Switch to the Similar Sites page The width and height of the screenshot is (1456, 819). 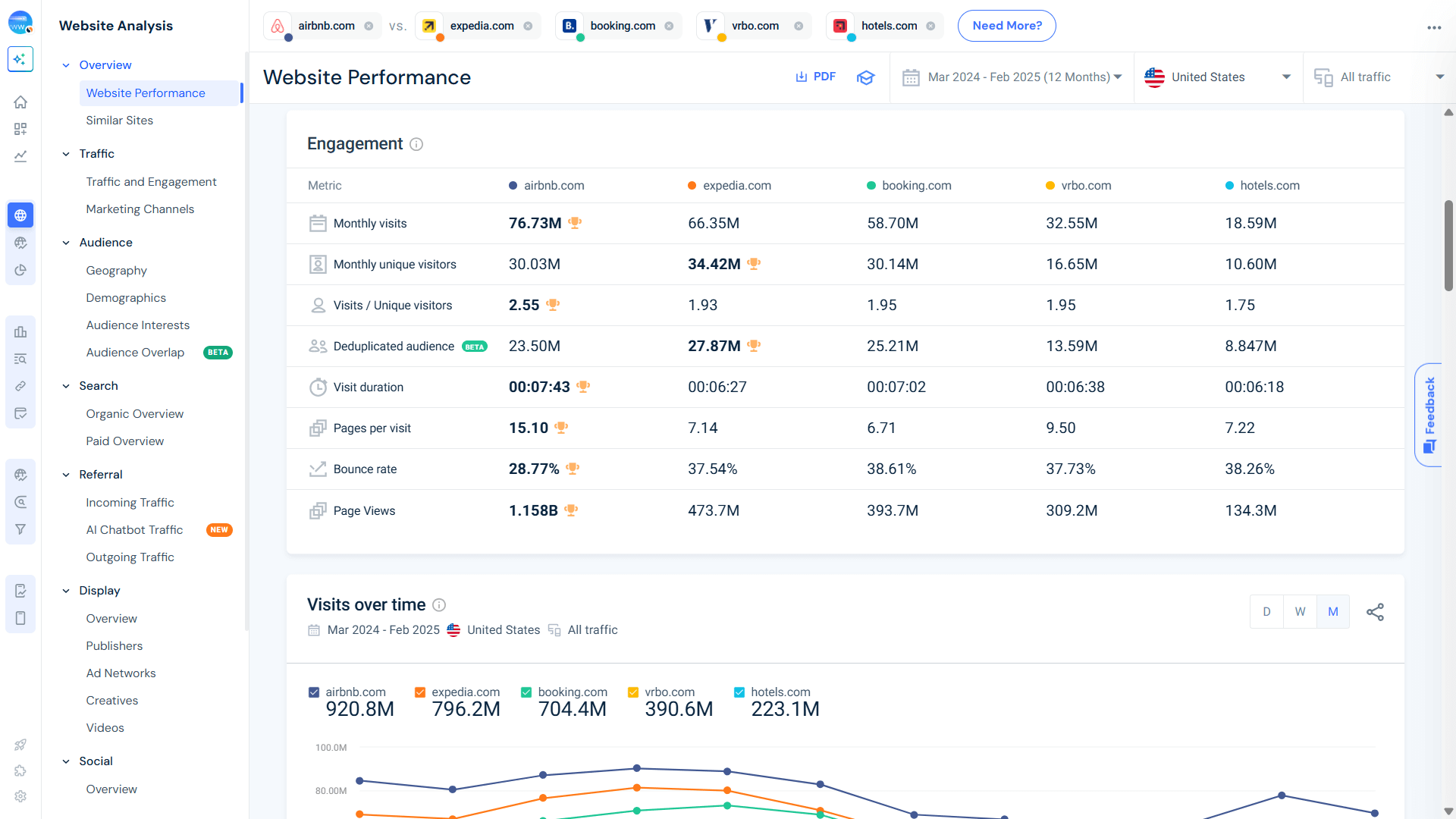[119, 120]
